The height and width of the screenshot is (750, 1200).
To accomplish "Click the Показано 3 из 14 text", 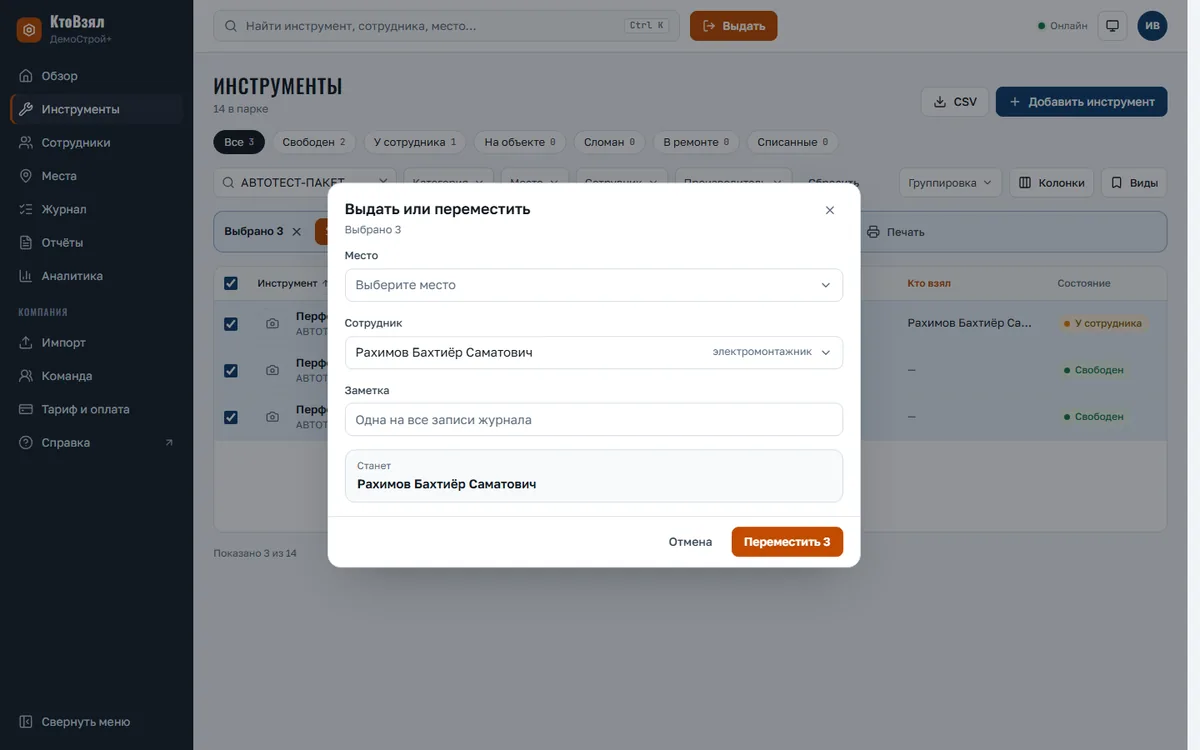I will pyautogui.click(x=255, y=553).
